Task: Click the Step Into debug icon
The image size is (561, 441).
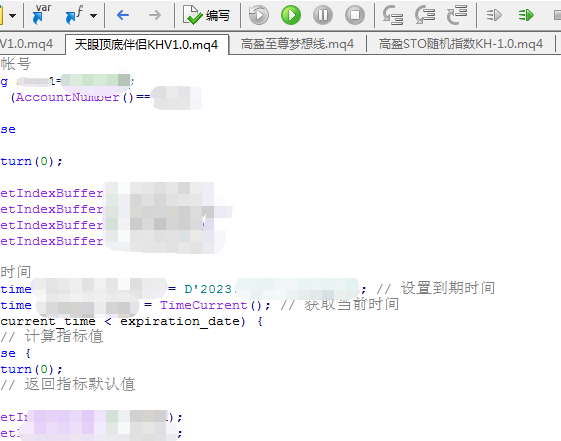Action: [x=393, y=15]
